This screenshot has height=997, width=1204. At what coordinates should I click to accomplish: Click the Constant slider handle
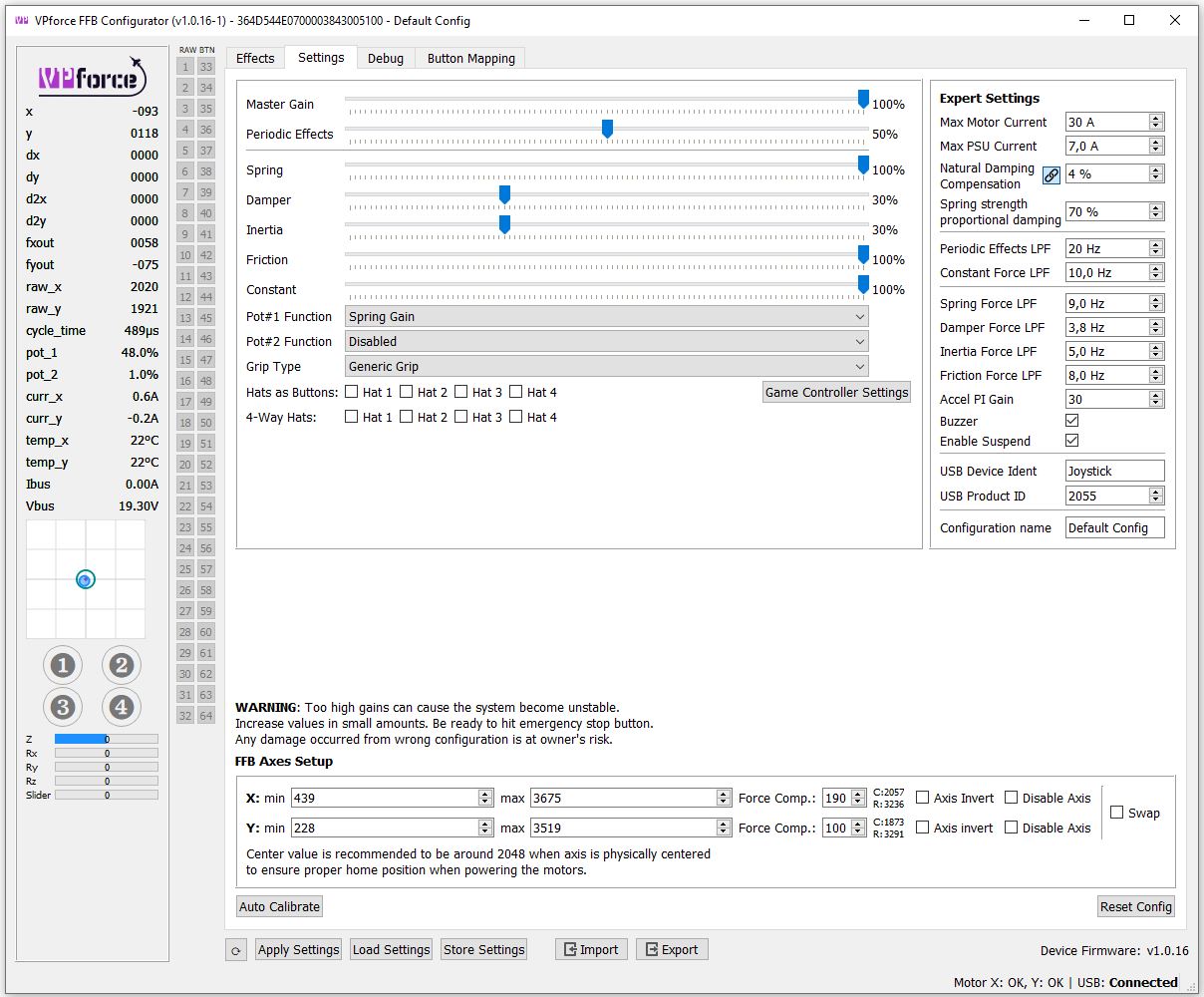pos(863,284)
